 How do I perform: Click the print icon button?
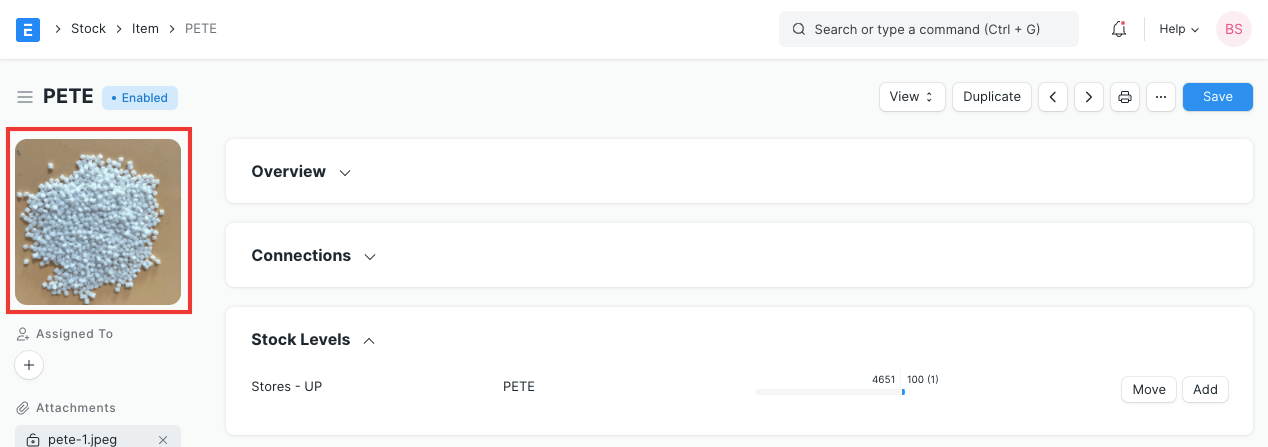(x=1125, y=97)
